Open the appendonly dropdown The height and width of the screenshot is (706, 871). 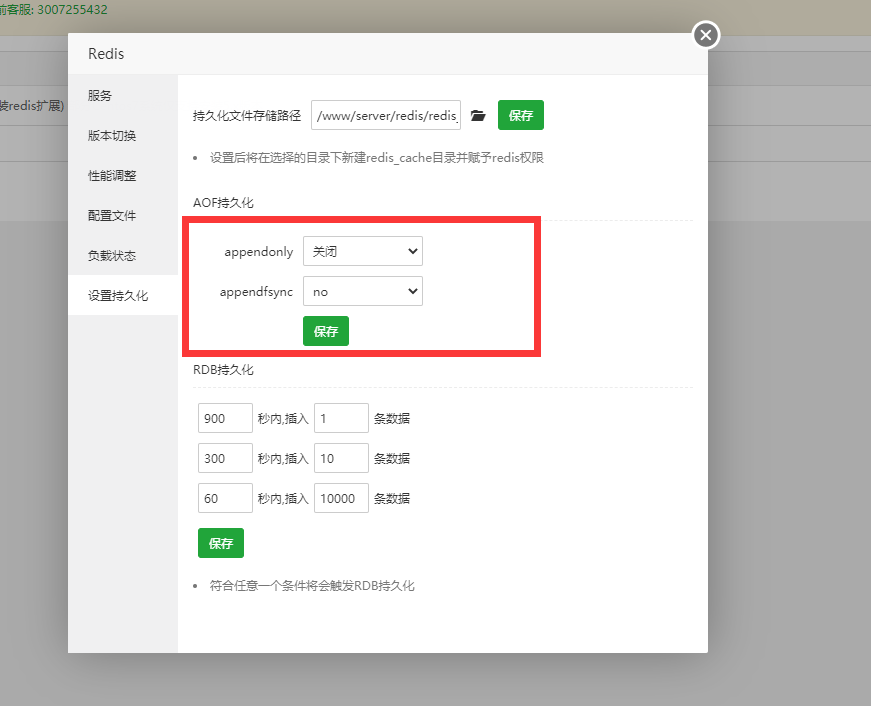tap(363, 251)
